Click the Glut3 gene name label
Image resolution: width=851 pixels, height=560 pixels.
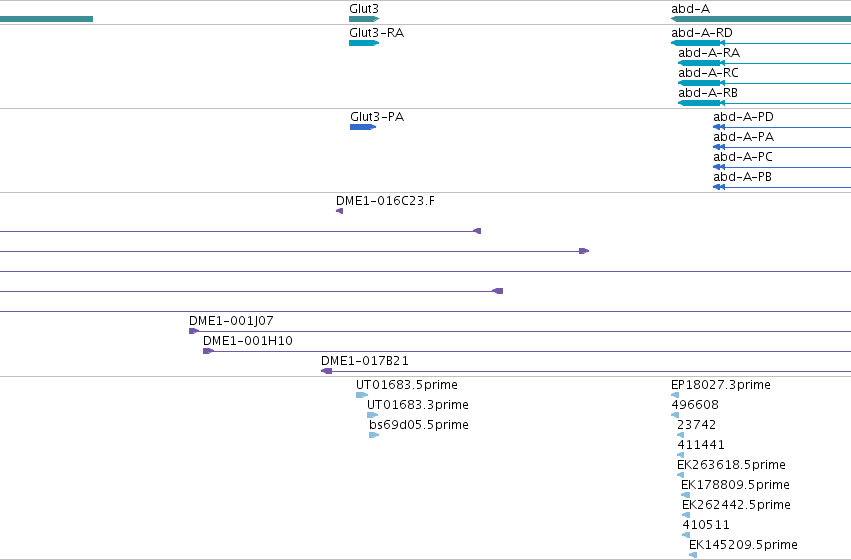364,9
